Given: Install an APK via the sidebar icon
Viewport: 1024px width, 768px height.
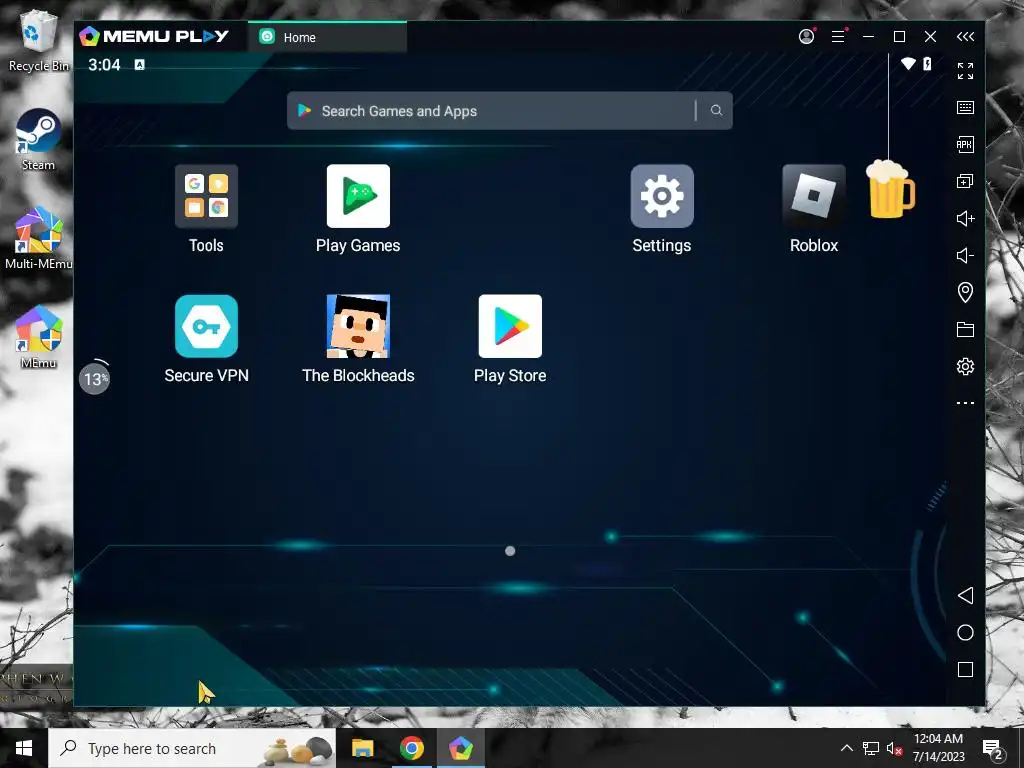Looking at the screenshot, I should tap(965, 144).
